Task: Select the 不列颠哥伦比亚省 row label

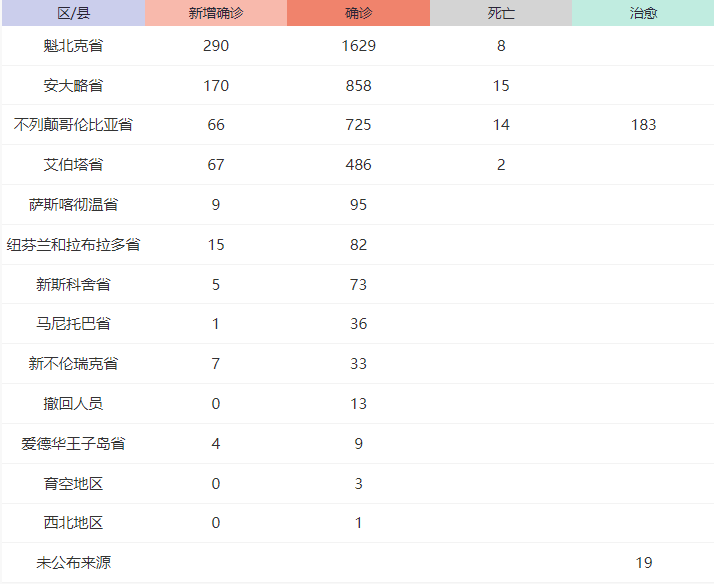Action: [73, 125]
